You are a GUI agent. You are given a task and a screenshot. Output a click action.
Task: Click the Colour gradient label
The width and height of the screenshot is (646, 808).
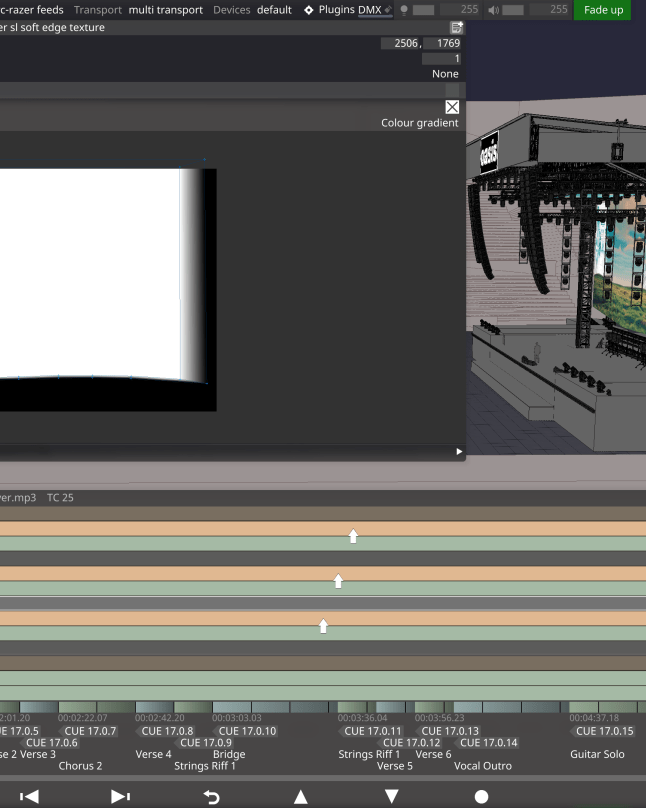pyautogui.click(x=419, y=123)
